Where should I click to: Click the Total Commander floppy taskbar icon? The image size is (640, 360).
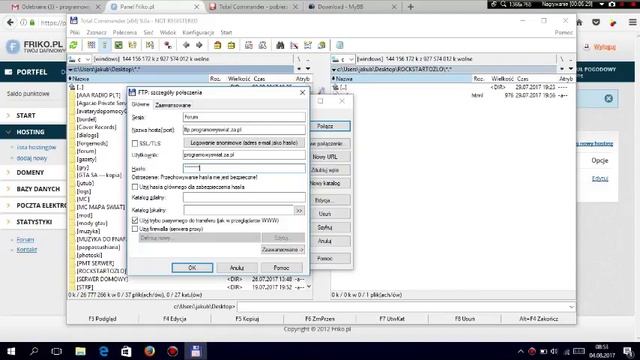(196, 351)
